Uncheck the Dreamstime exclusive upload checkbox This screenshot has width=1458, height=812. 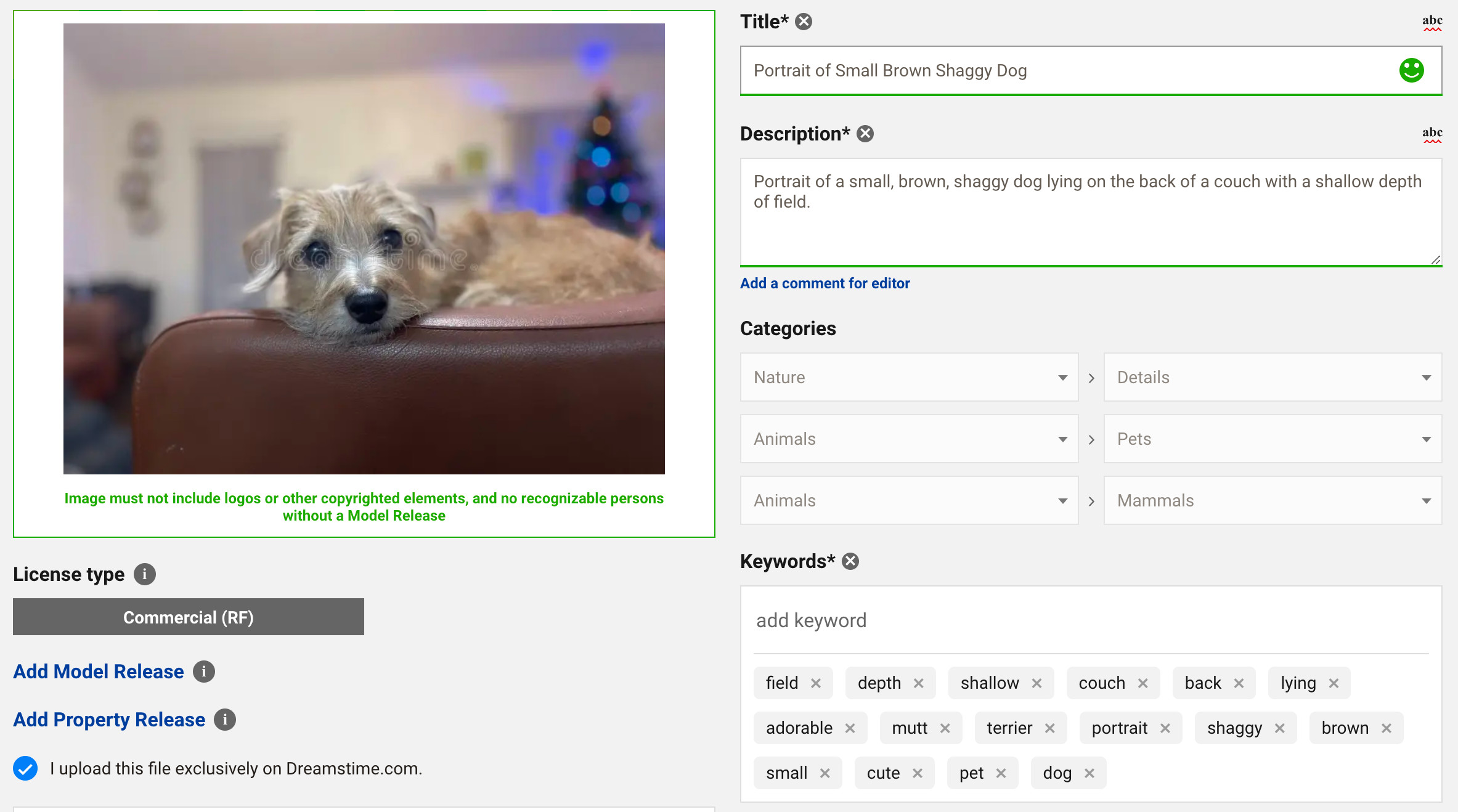[25, 768]
